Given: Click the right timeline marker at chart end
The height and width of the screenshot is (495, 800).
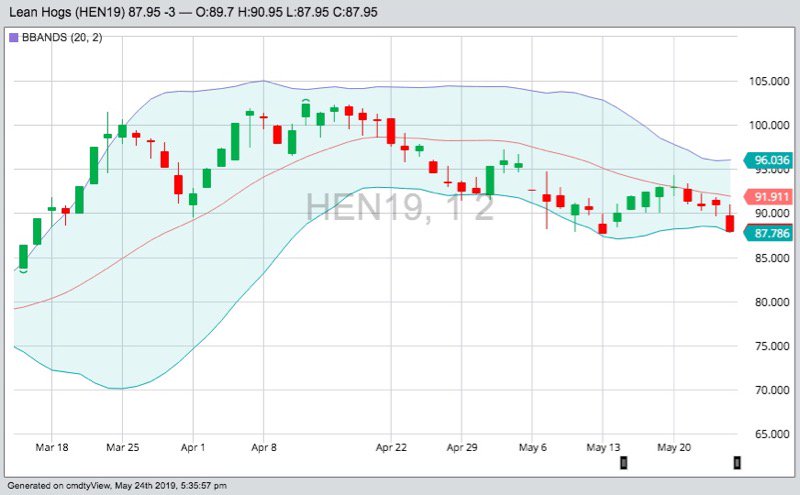Looking at the screenshot, I should point(737,462).
